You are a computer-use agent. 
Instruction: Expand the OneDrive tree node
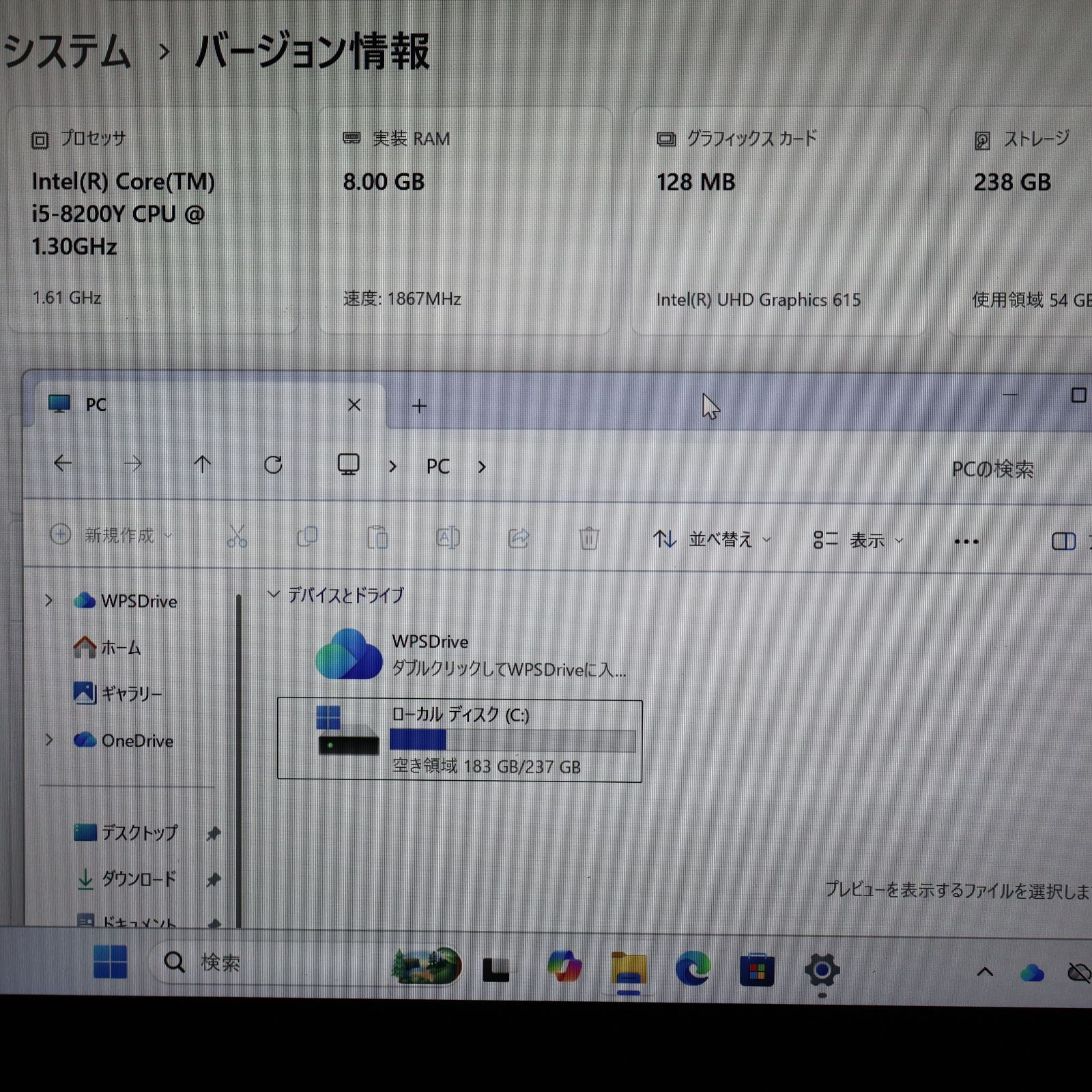48,740
